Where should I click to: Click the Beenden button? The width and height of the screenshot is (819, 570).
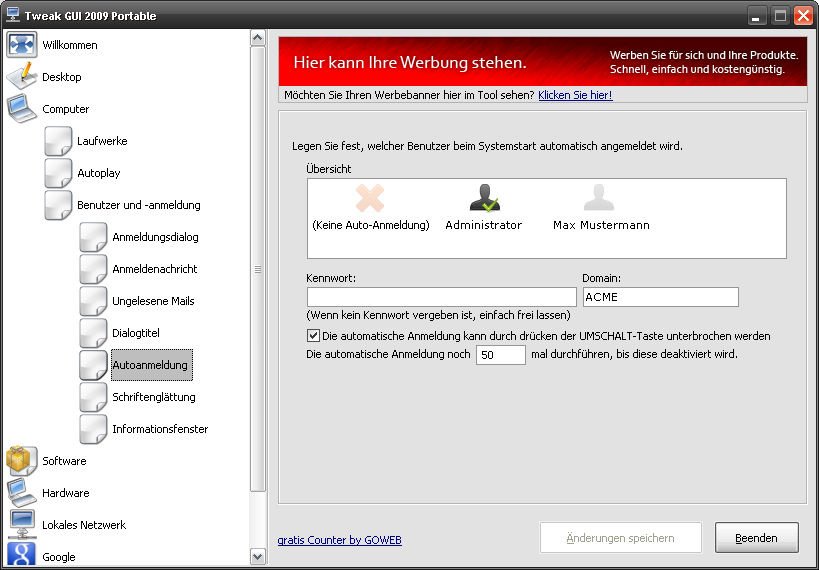(x=756, y=538)
